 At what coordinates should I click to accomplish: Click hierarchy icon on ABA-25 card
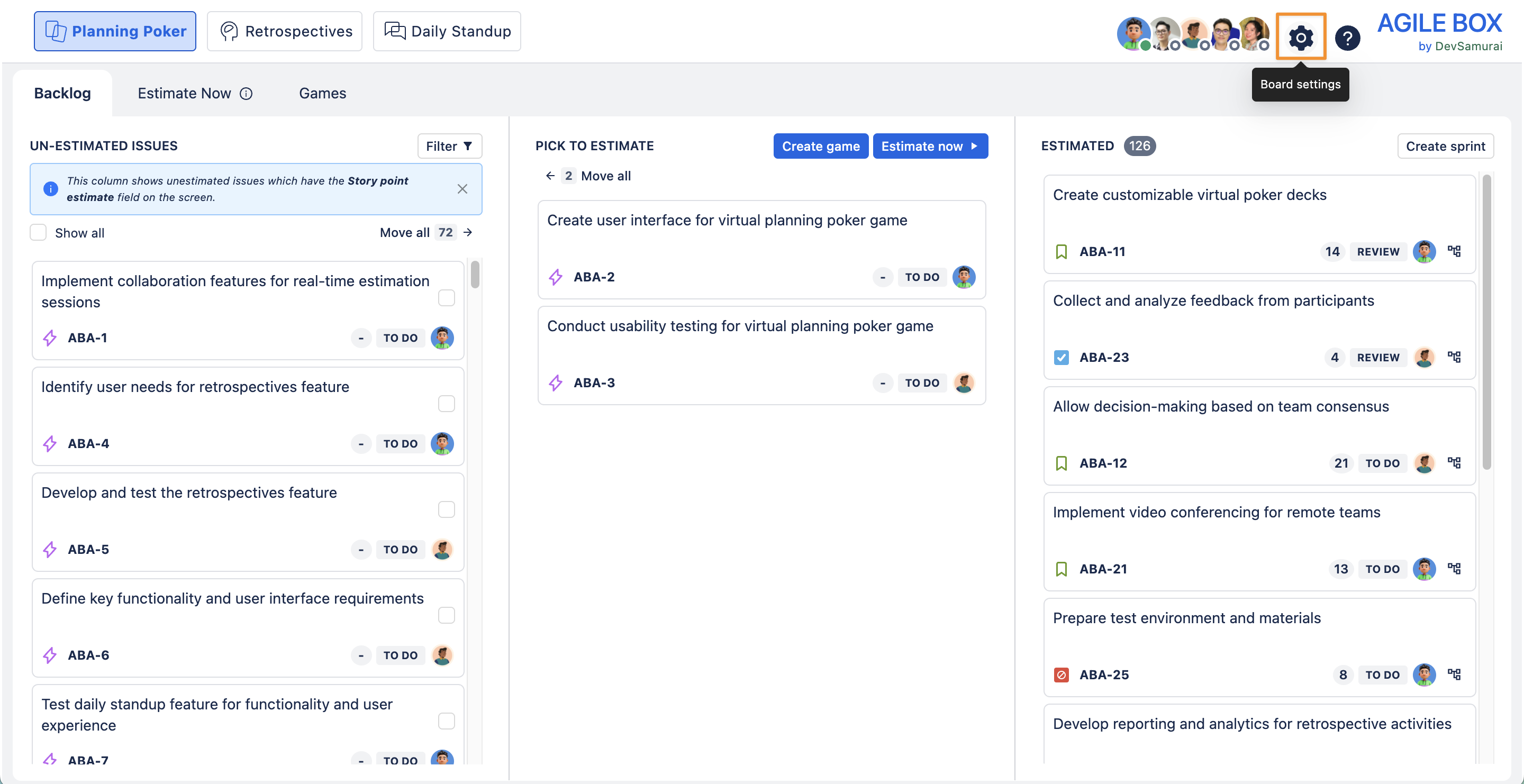pyautogui.click(x=1454, y=674)
